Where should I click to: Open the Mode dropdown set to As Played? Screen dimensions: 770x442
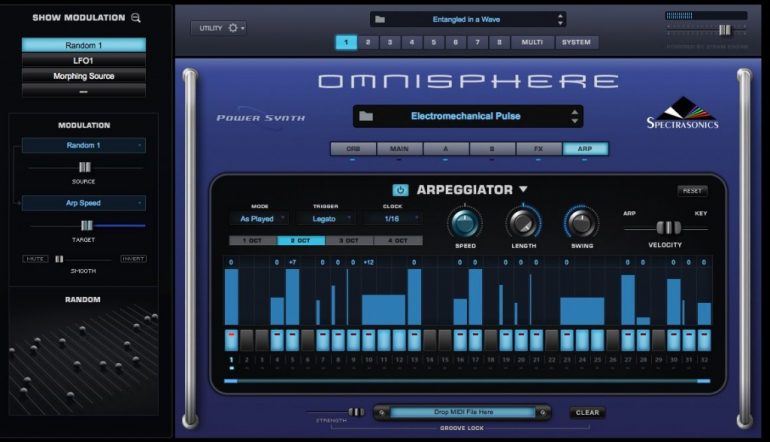(x=258, y=217)
